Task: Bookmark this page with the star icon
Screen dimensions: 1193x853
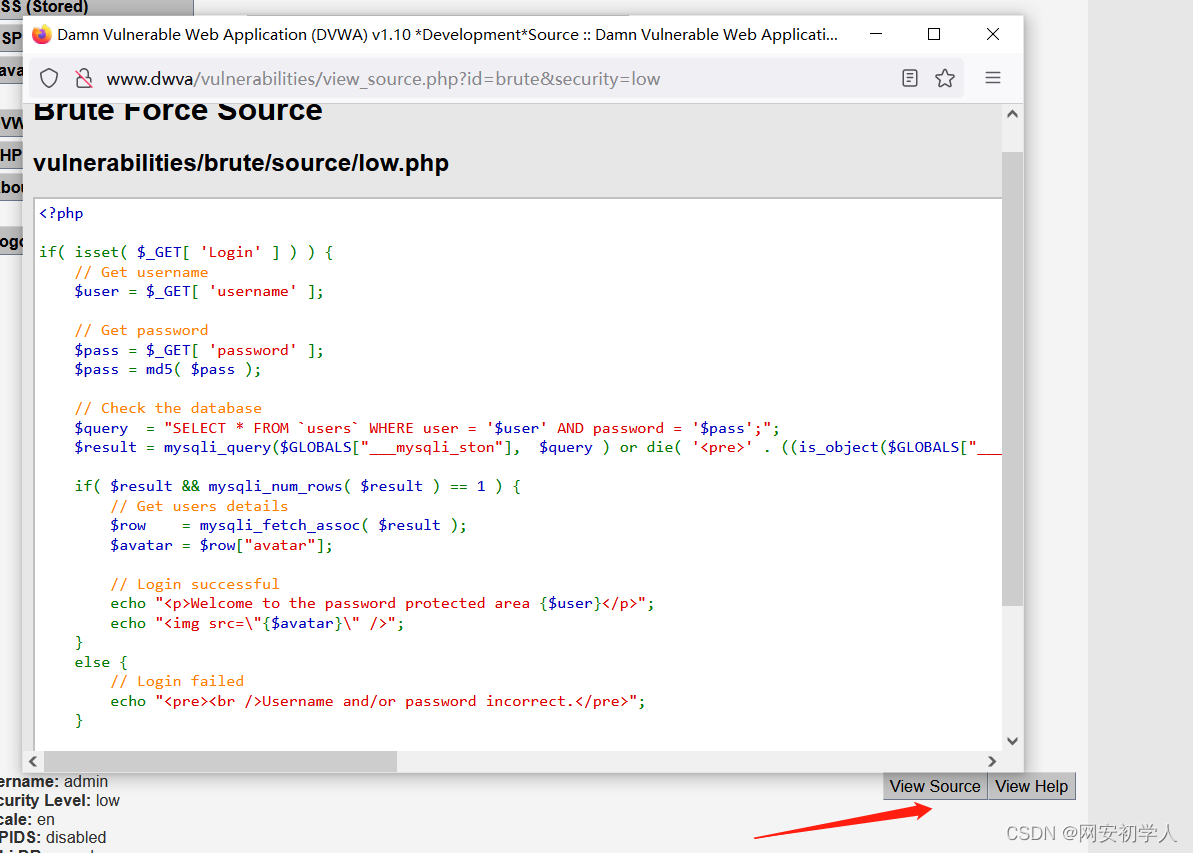Action: click(945, 78)
